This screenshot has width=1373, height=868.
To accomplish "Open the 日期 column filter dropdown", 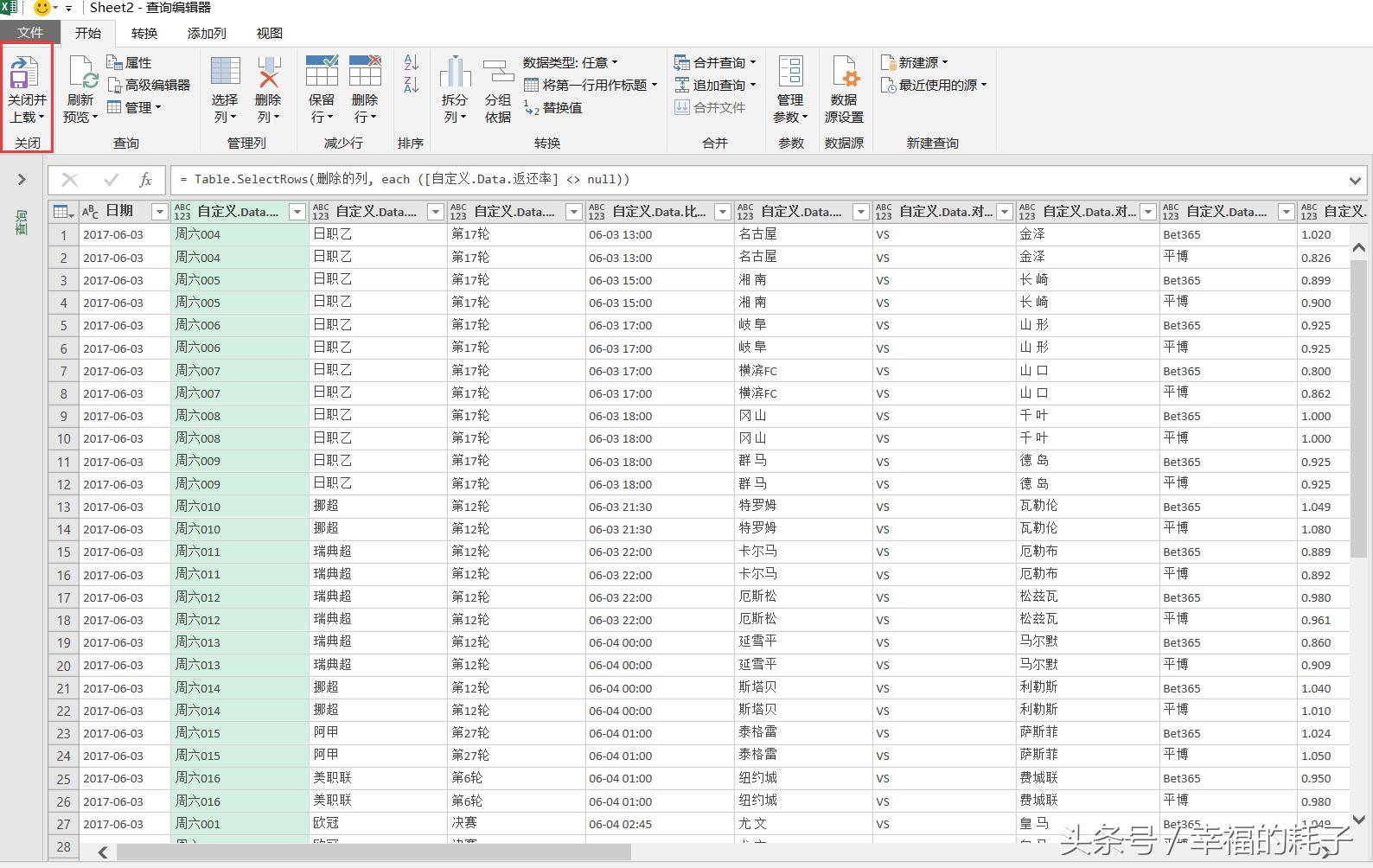I will click(159, 212).
